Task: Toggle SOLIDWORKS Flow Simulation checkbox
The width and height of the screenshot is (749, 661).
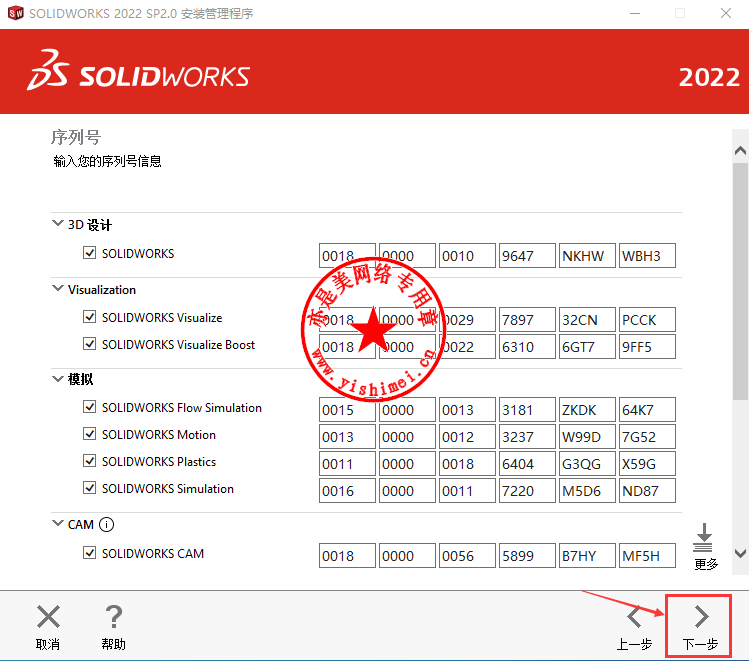Action: pos(89,407)
